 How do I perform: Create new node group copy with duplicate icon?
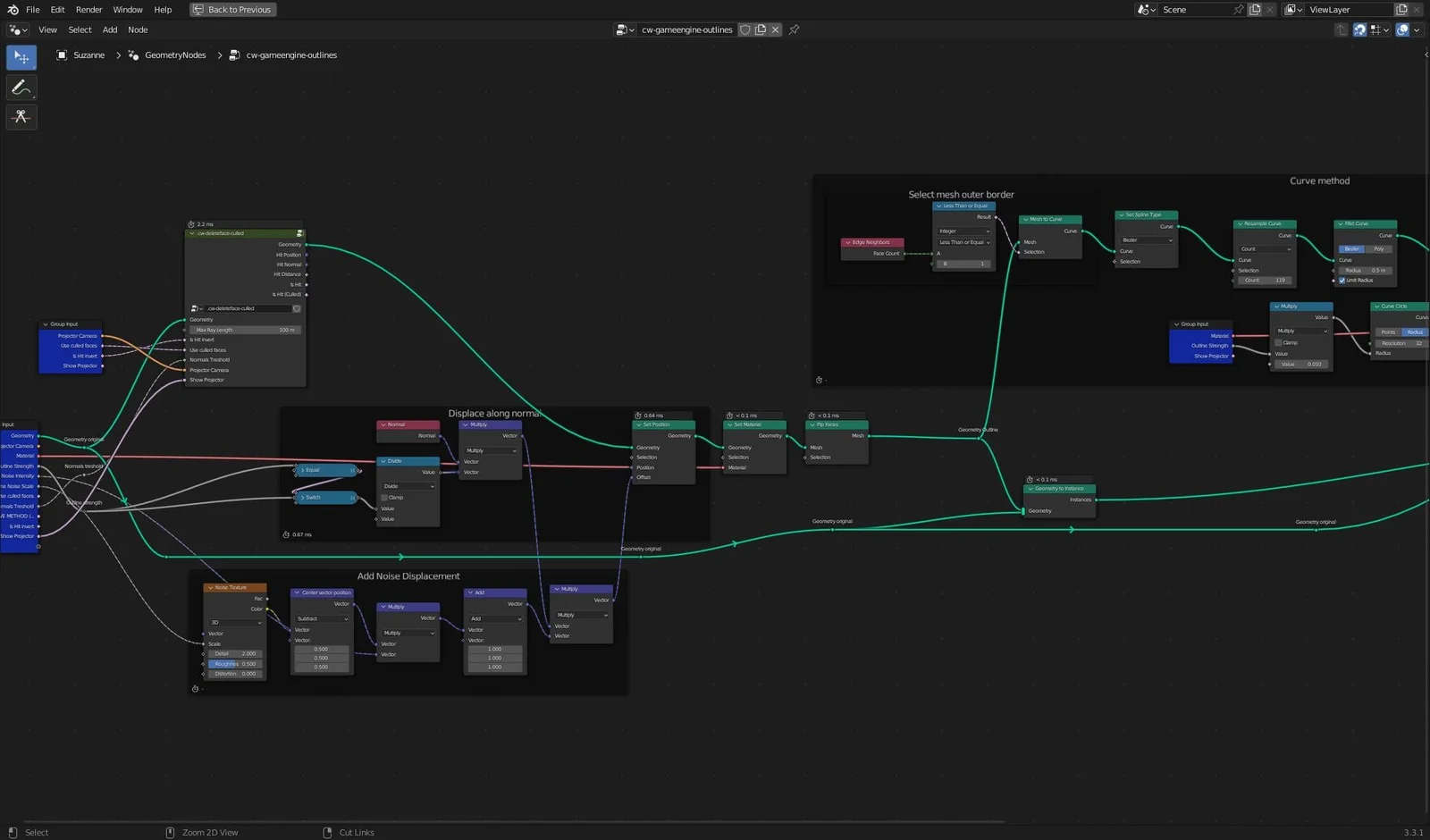point(761,29)
